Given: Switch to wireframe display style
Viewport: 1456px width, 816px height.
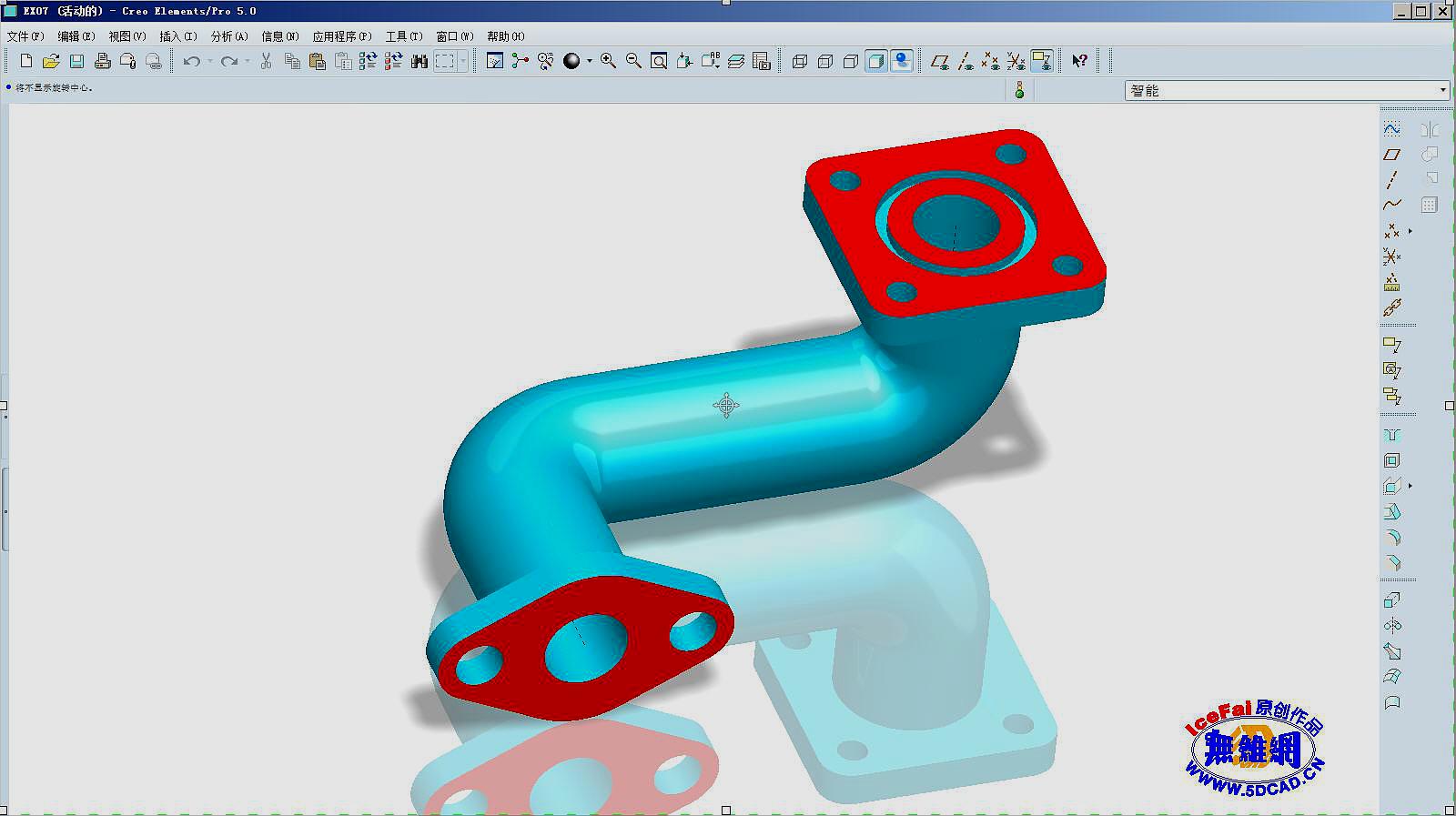Looking at the screenshot, I should [x=799, y=61].
